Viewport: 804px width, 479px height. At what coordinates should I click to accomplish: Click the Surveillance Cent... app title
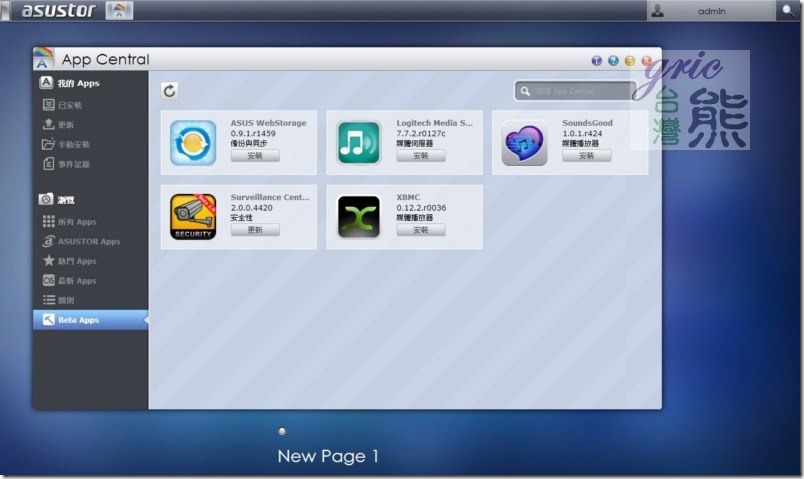point(270,197)
